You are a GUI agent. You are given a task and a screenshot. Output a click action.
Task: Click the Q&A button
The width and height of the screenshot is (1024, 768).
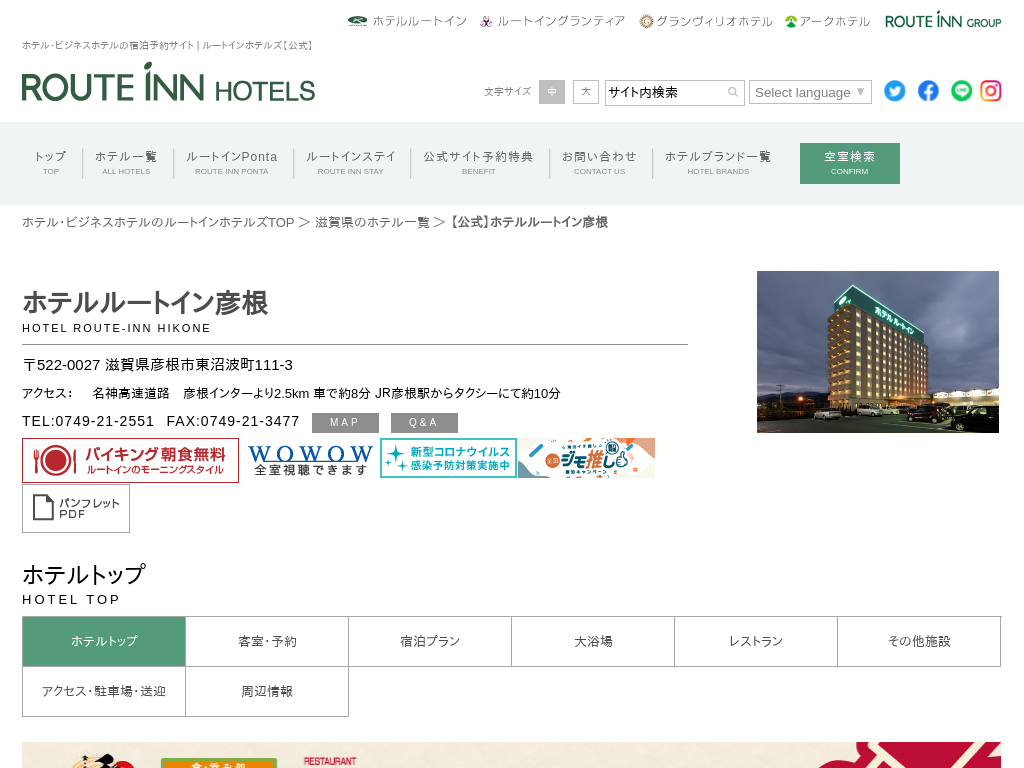pyautogui.click(x=424, y=423)
